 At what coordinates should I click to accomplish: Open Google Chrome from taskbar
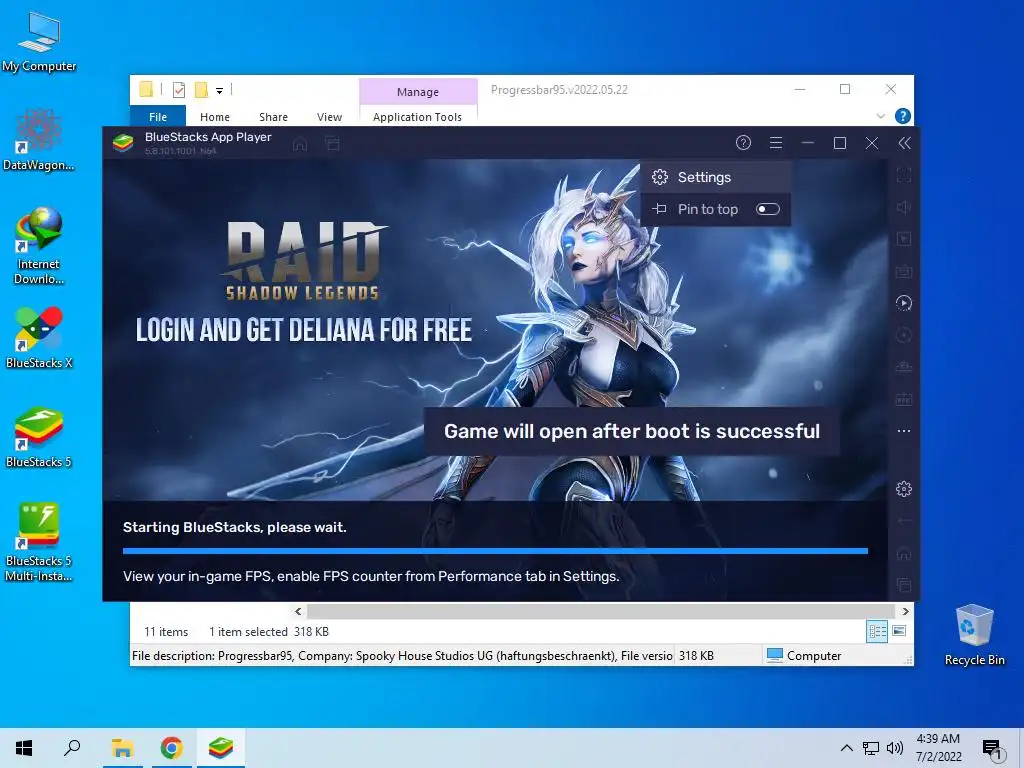pos(172,748)
